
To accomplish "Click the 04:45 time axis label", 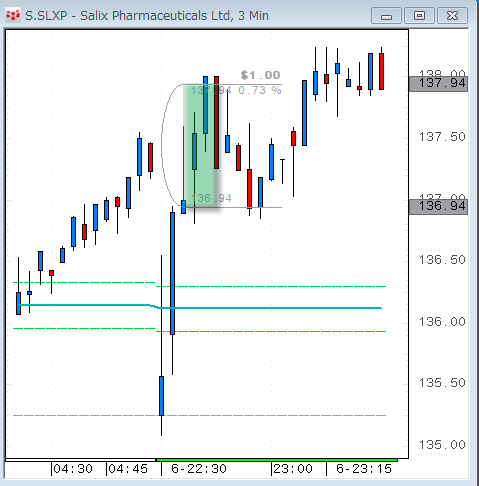I will pos(128,469).
